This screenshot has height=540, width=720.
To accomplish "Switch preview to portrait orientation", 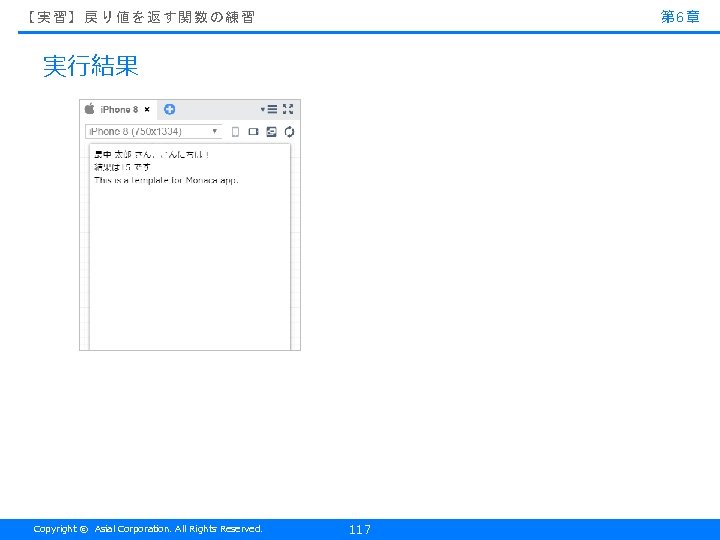I will tap(235, 132).
